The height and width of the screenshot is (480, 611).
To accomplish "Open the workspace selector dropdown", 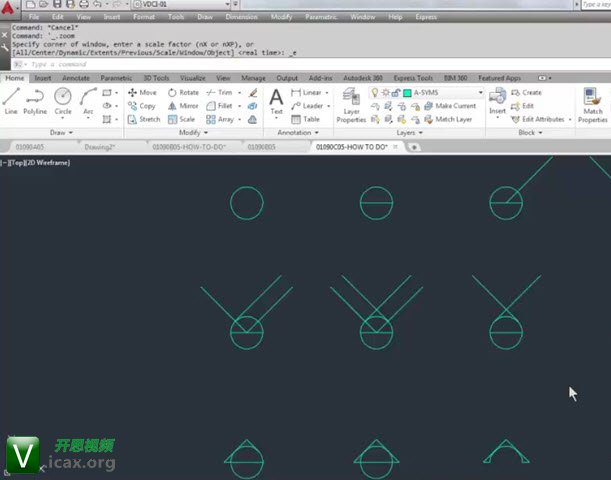I will point(228,4).
